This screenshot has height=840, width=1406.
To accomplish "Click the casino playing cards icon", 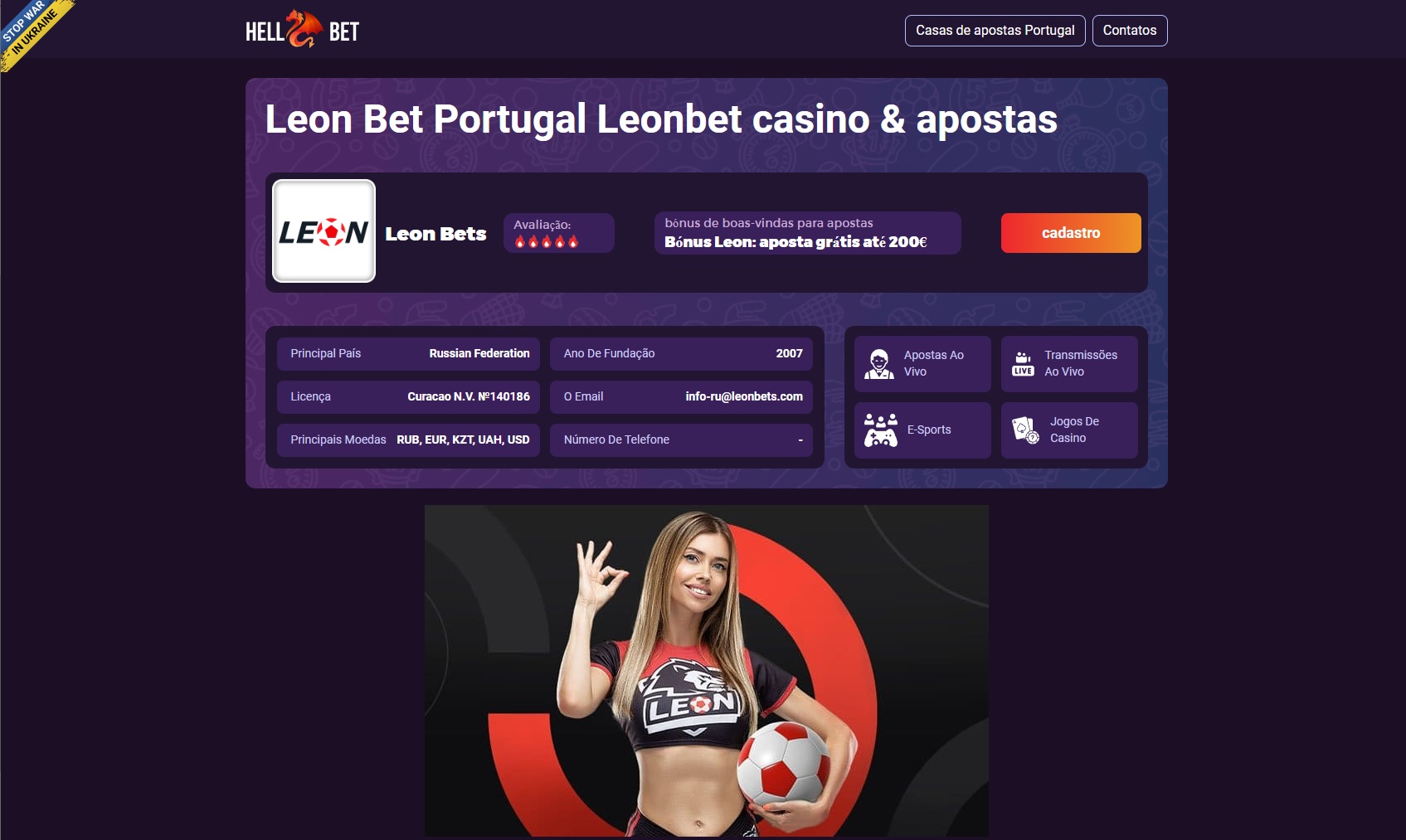I will click(1025, 430).
